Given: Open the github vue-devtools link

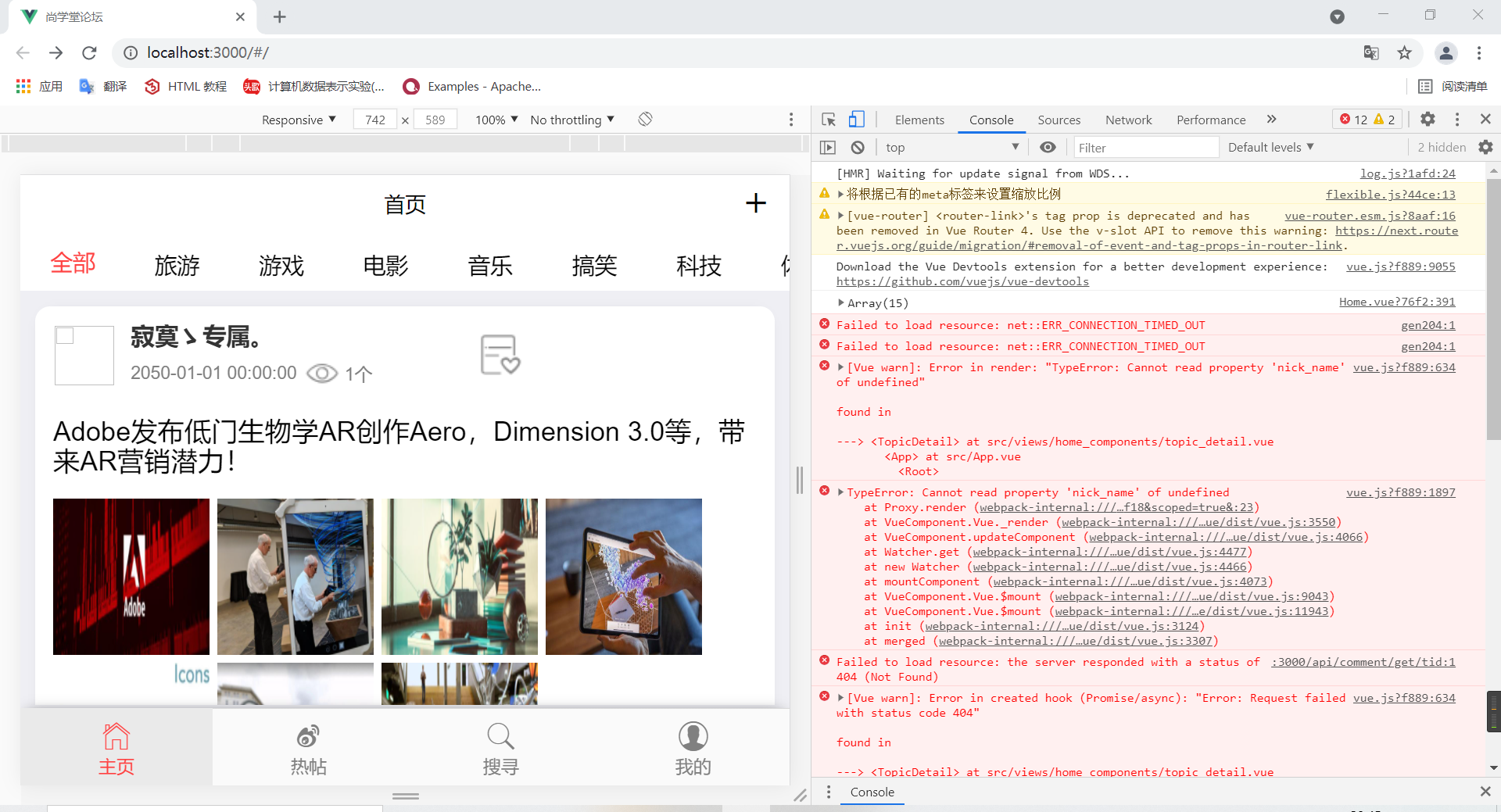Looking at the screenshot, I should [x=962, y=281].
